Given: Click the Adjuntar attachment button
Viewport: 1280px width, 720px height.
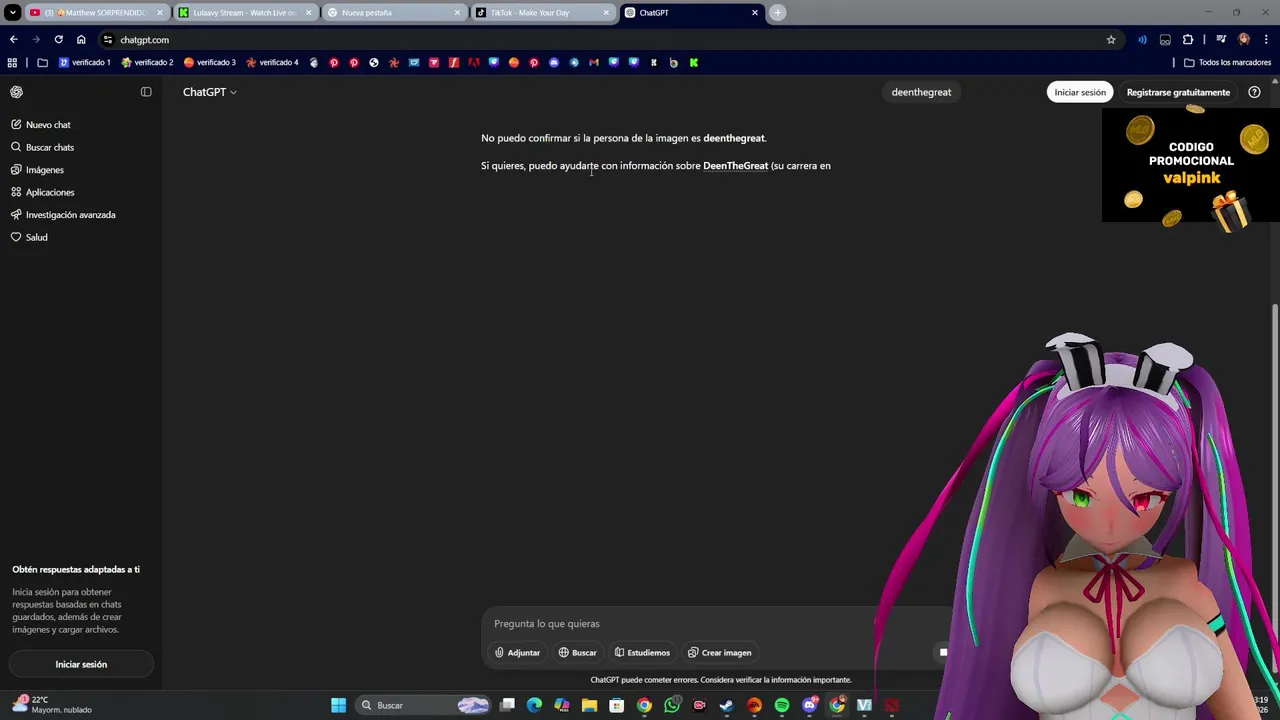Looking at the screenshot, I should tap(517, 653).
